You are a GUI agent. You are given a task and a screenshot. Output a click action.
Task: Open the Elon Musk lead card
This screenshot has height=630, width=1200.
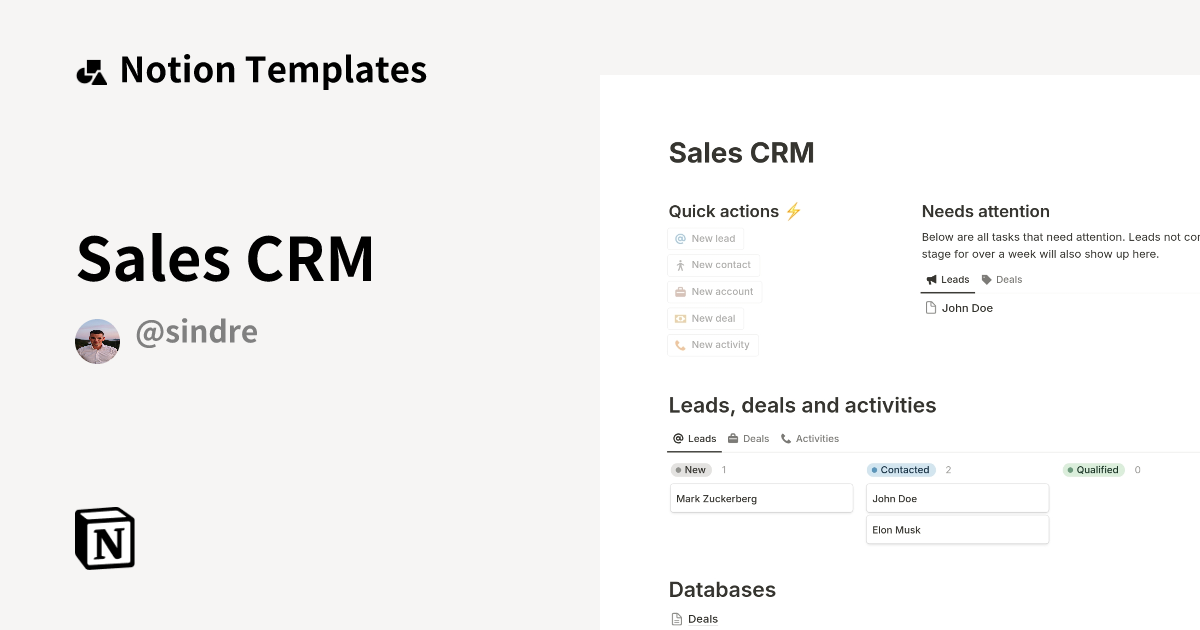coord(957,530)
